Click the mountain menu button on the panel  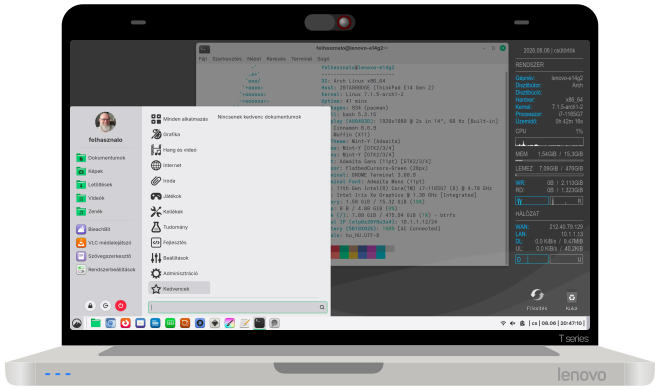click(77, 323)
